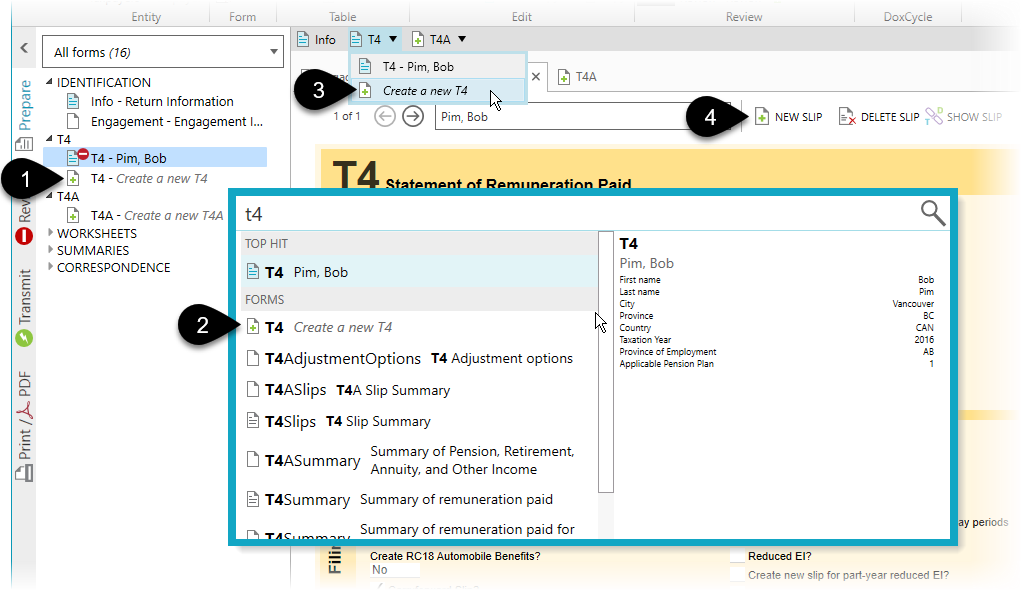
Task: Click the Create RC18 Automobile Benefits 'No' field
Action: tap(395, 570)
